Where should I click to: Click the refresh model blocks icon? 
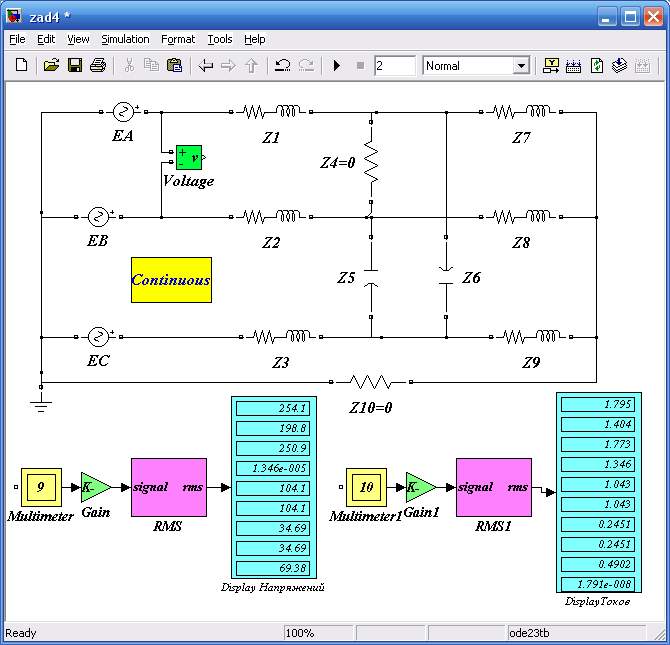(597, 66)
